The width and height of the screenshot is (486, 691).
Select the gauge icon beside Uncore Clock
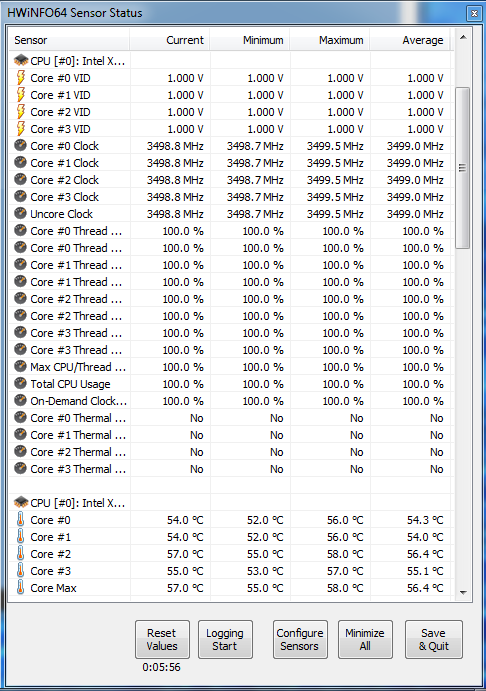click(20, 213)
